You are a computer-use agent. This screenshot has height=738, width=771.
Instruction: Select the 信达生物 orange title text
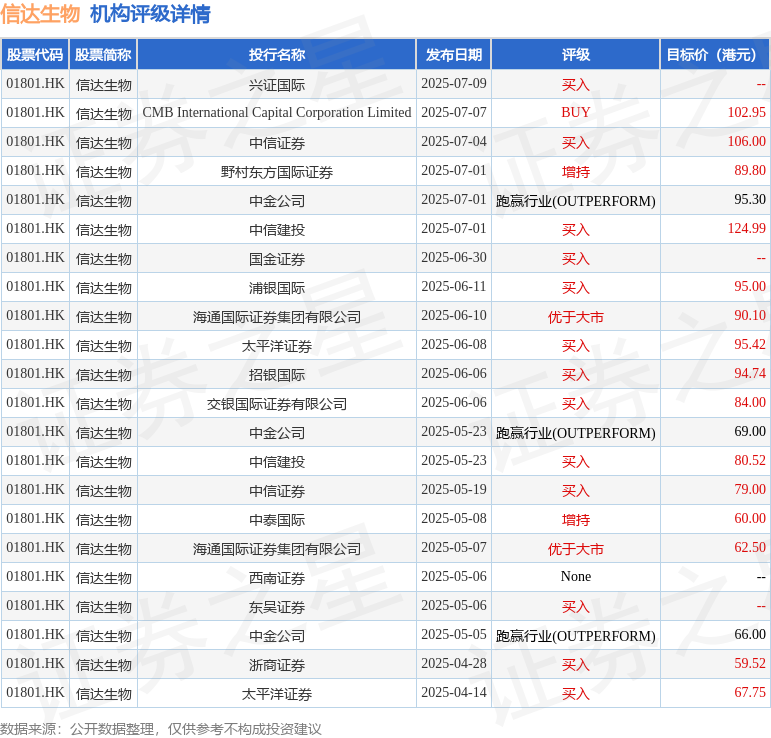tap(40, 14)
